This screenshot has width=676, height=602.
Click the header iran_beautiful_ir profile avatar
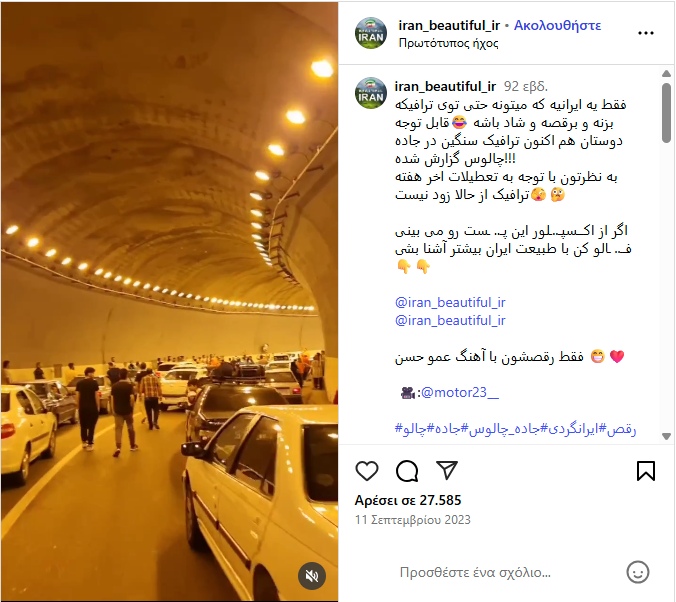(x=371, y=33)
